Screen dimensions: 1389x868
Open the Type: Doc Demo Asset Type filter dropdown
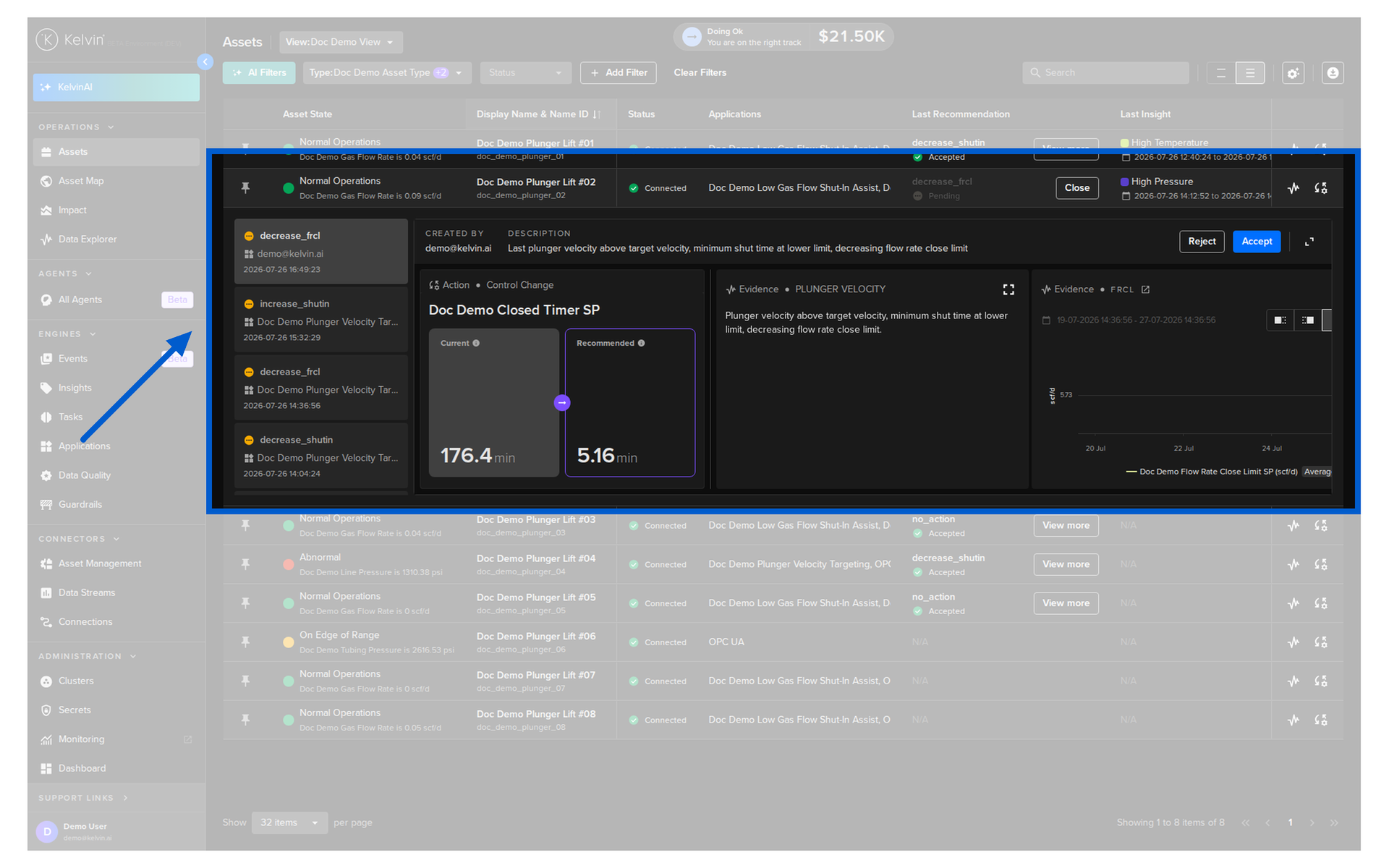(x=387, y=73)
